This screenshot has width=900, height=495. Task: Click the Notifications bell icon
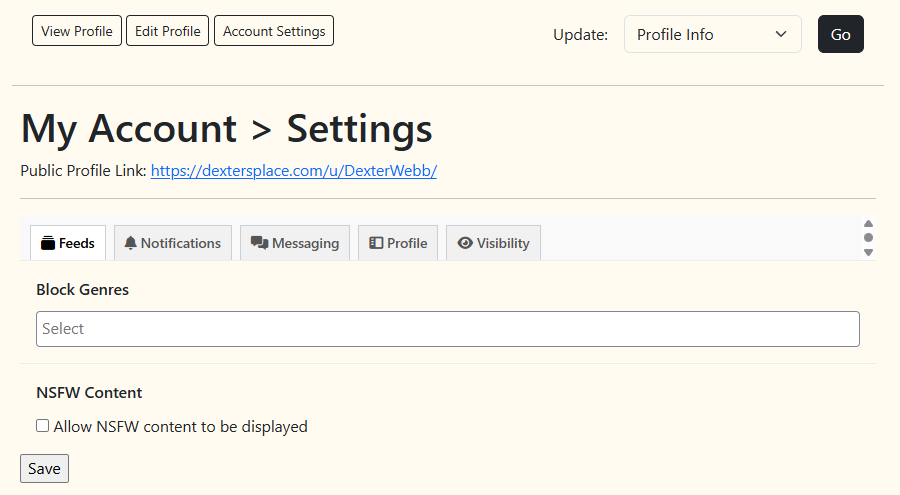(131, 243)
